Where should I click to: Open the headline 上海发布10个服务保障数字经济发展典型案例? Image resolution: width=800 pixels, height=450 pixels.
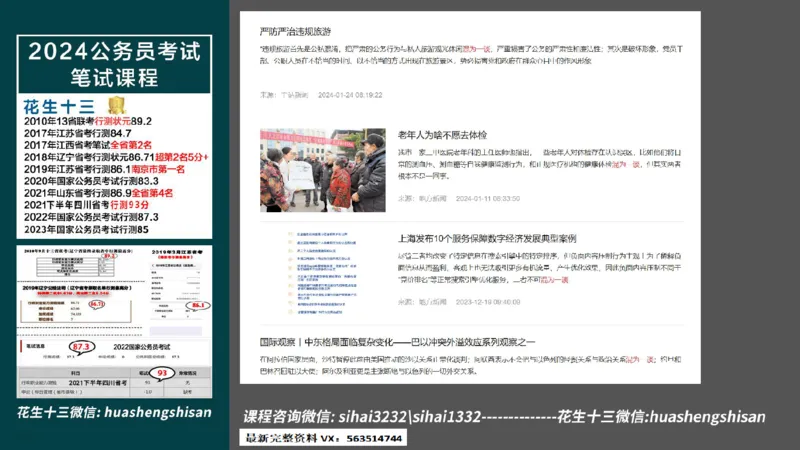tap(487, 238)
